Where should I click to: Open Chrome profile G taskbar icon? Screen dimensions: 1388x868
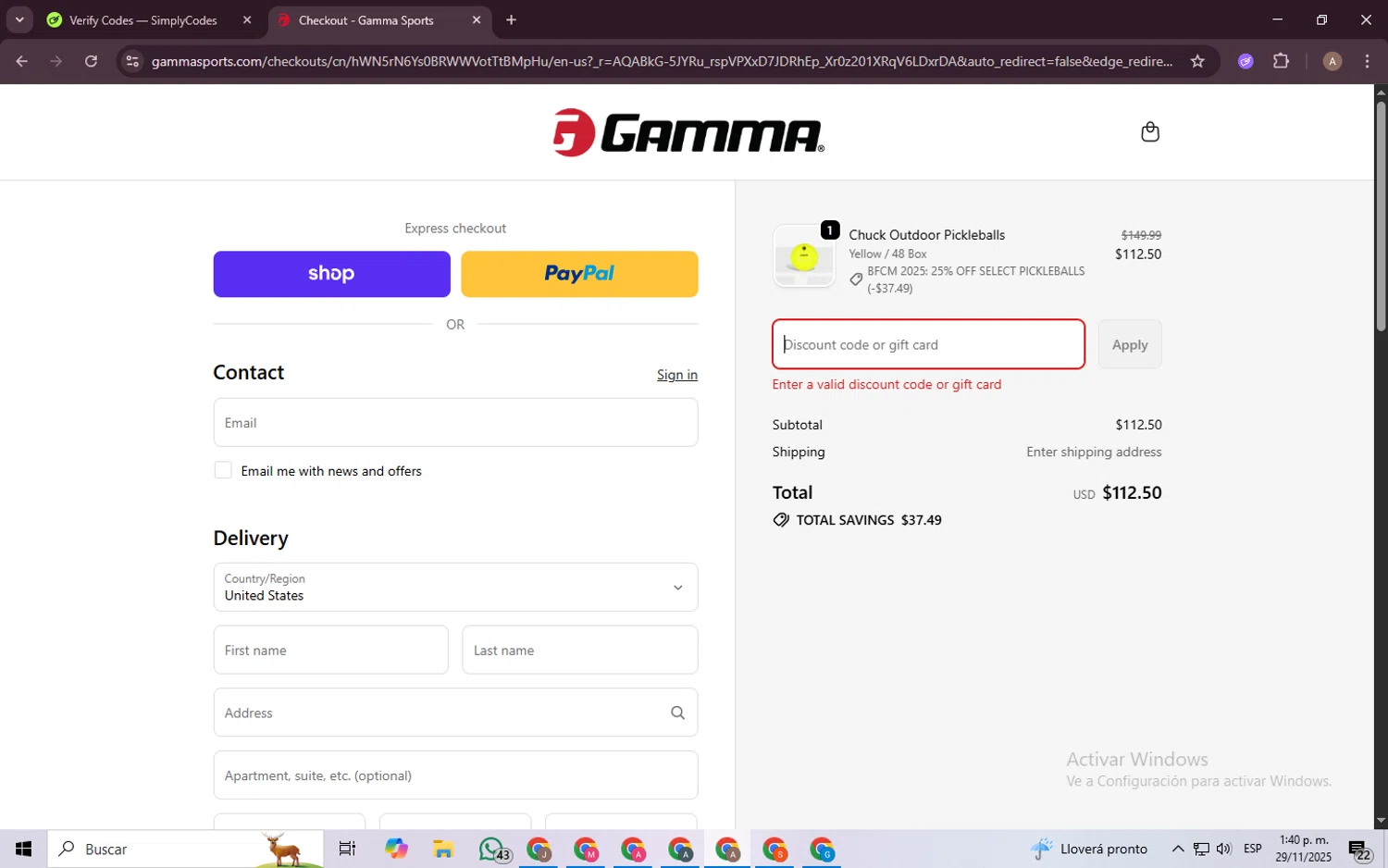pyautogui.click(x=822, y=849)
